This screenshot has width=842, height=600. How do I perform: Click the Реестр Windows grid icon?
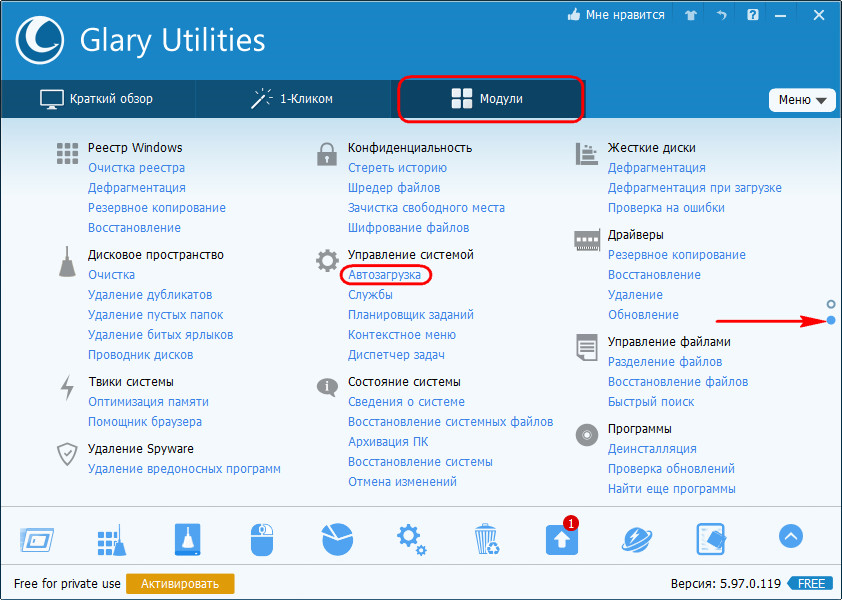tap(67, 154)
